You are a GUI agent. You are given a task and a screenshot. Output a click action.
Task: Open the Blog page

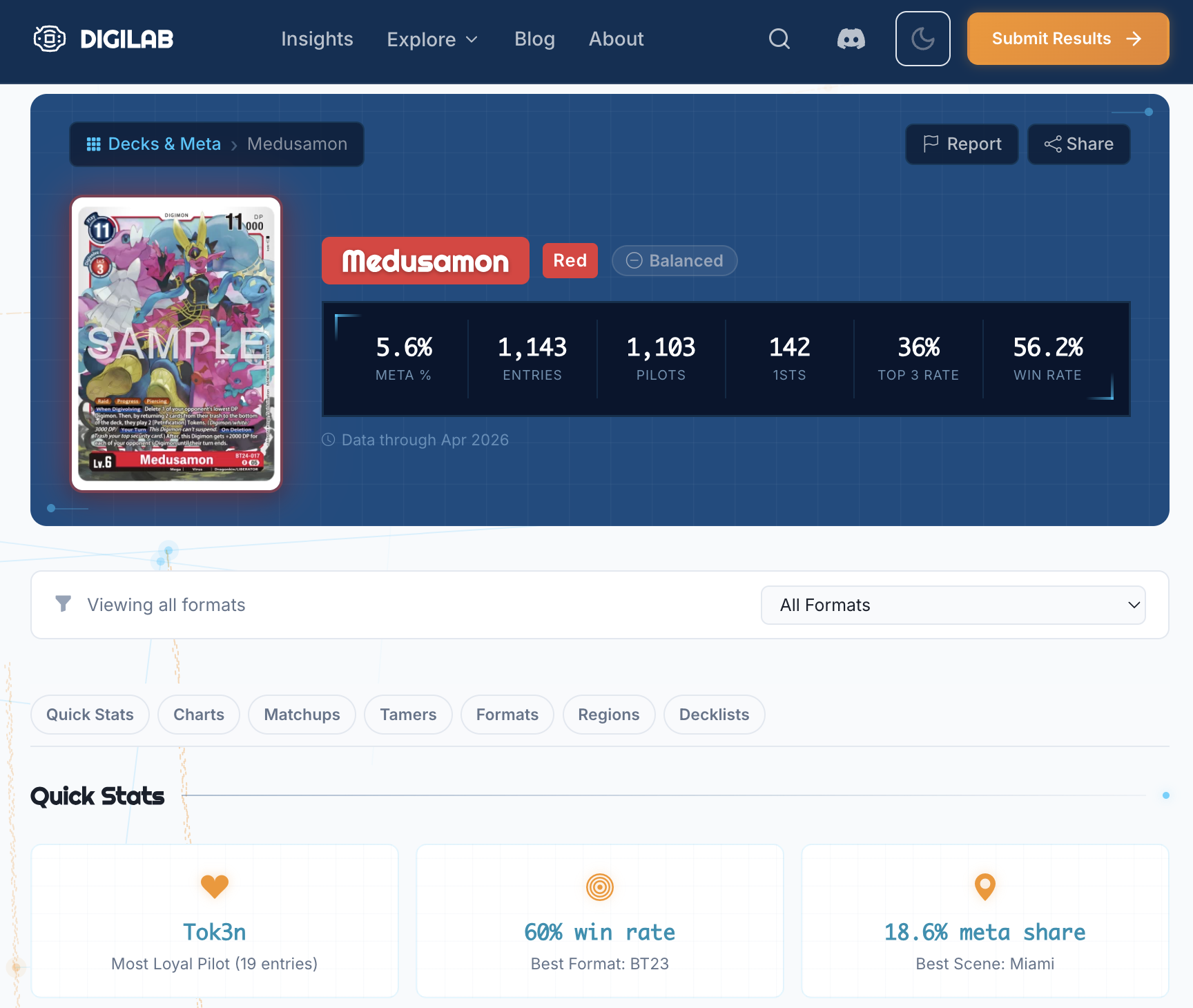(535, 39)
